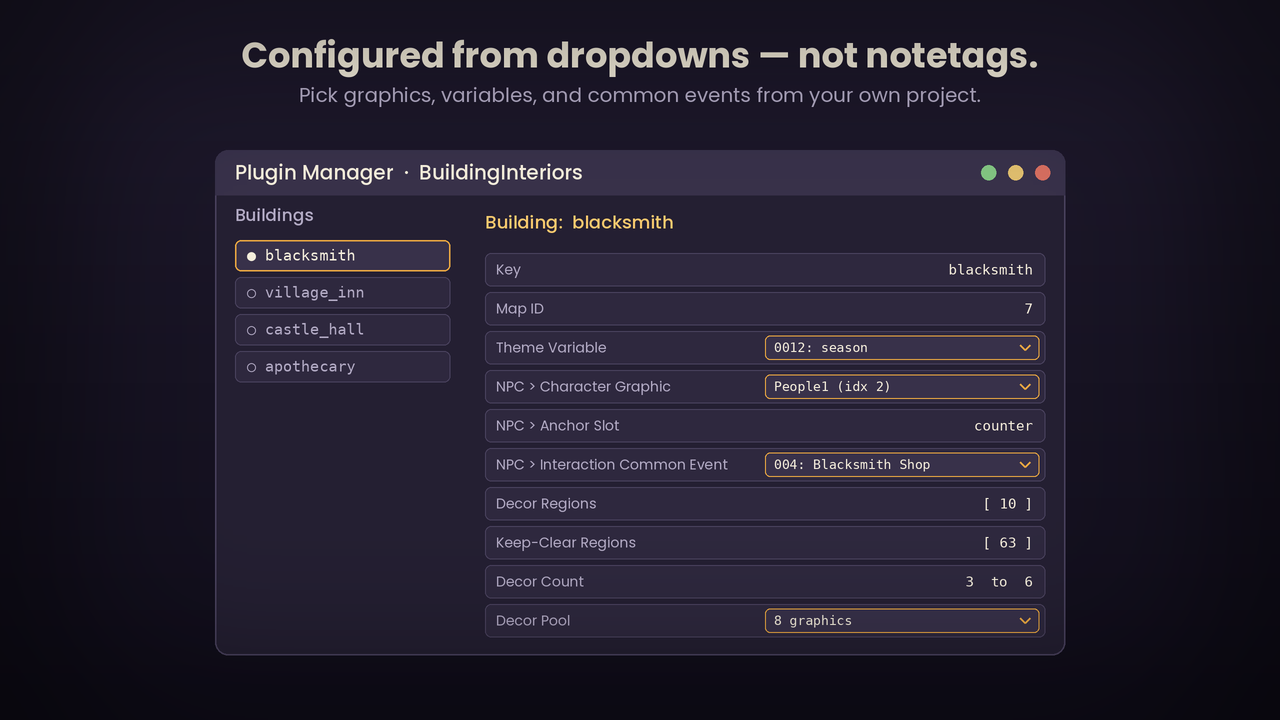Click the Plugin Manager title text
Screen dimensions: 1280x720
314,173
